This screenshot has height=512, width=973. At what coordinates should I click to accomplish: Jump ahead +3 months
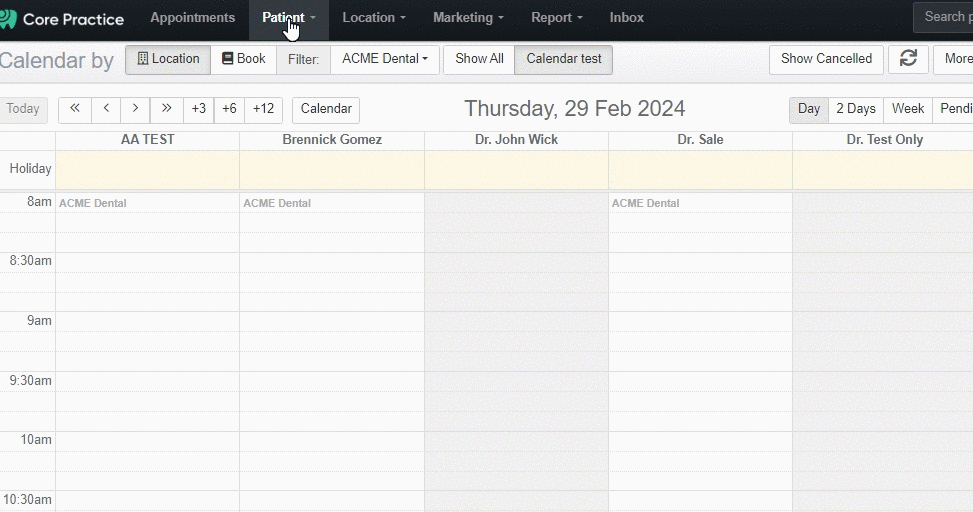[x=199, y=109]
